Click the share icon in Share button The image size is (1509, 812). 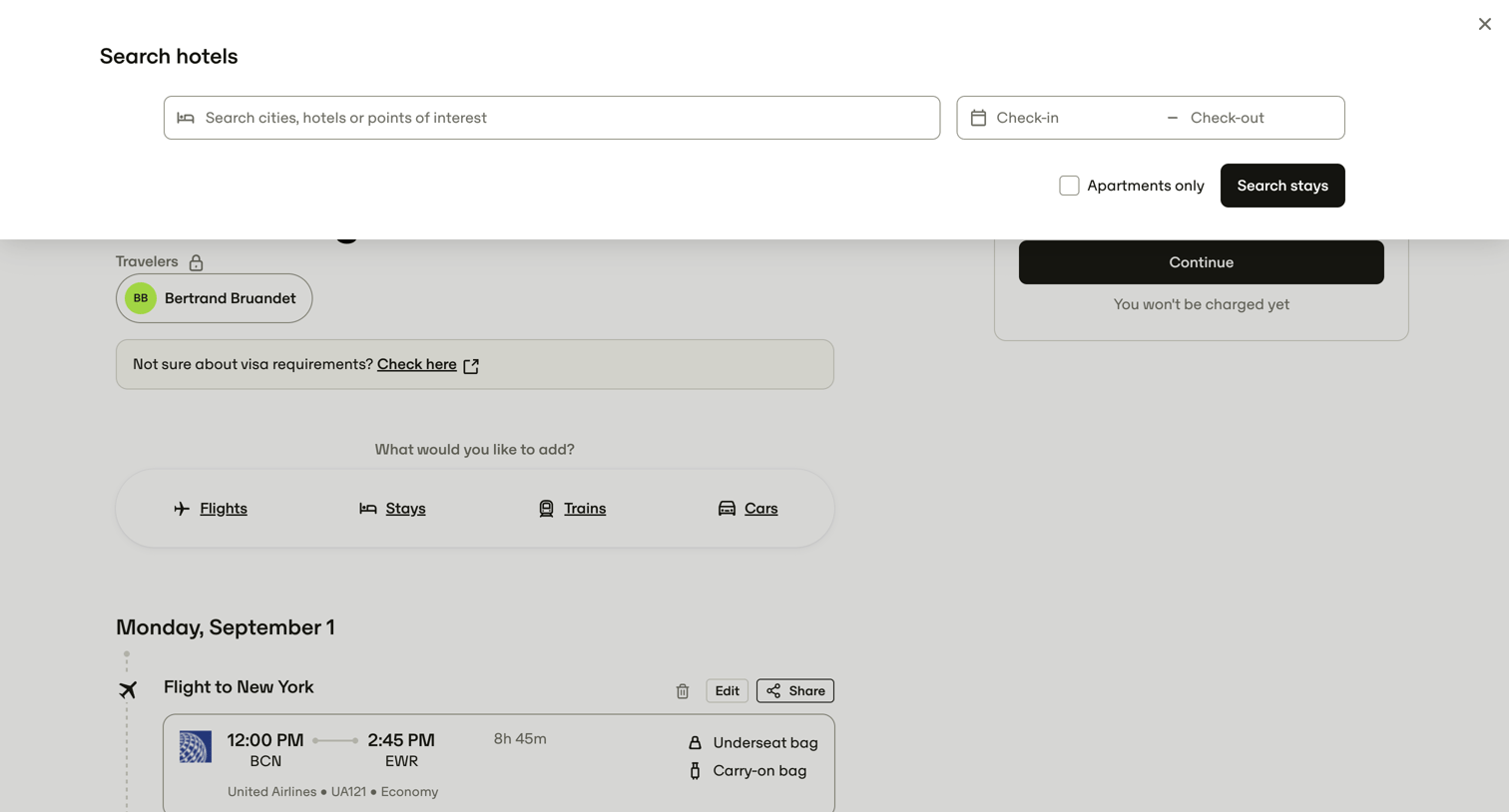point(773,691)
